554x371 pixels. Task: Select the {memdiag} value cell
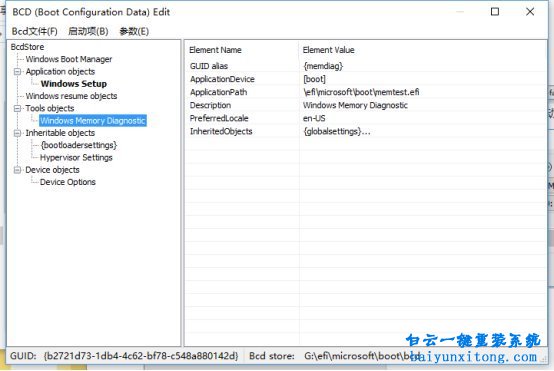click(x=323, y=66)
